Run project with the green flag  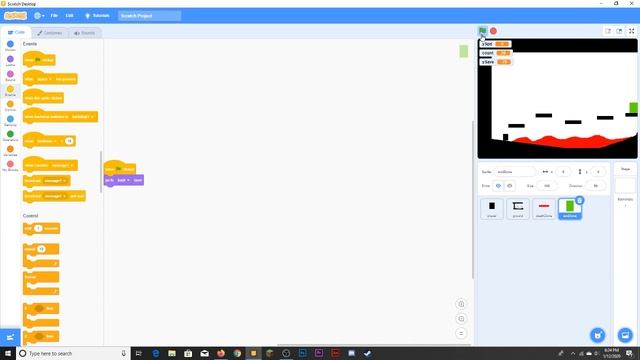tap(482, 31)
